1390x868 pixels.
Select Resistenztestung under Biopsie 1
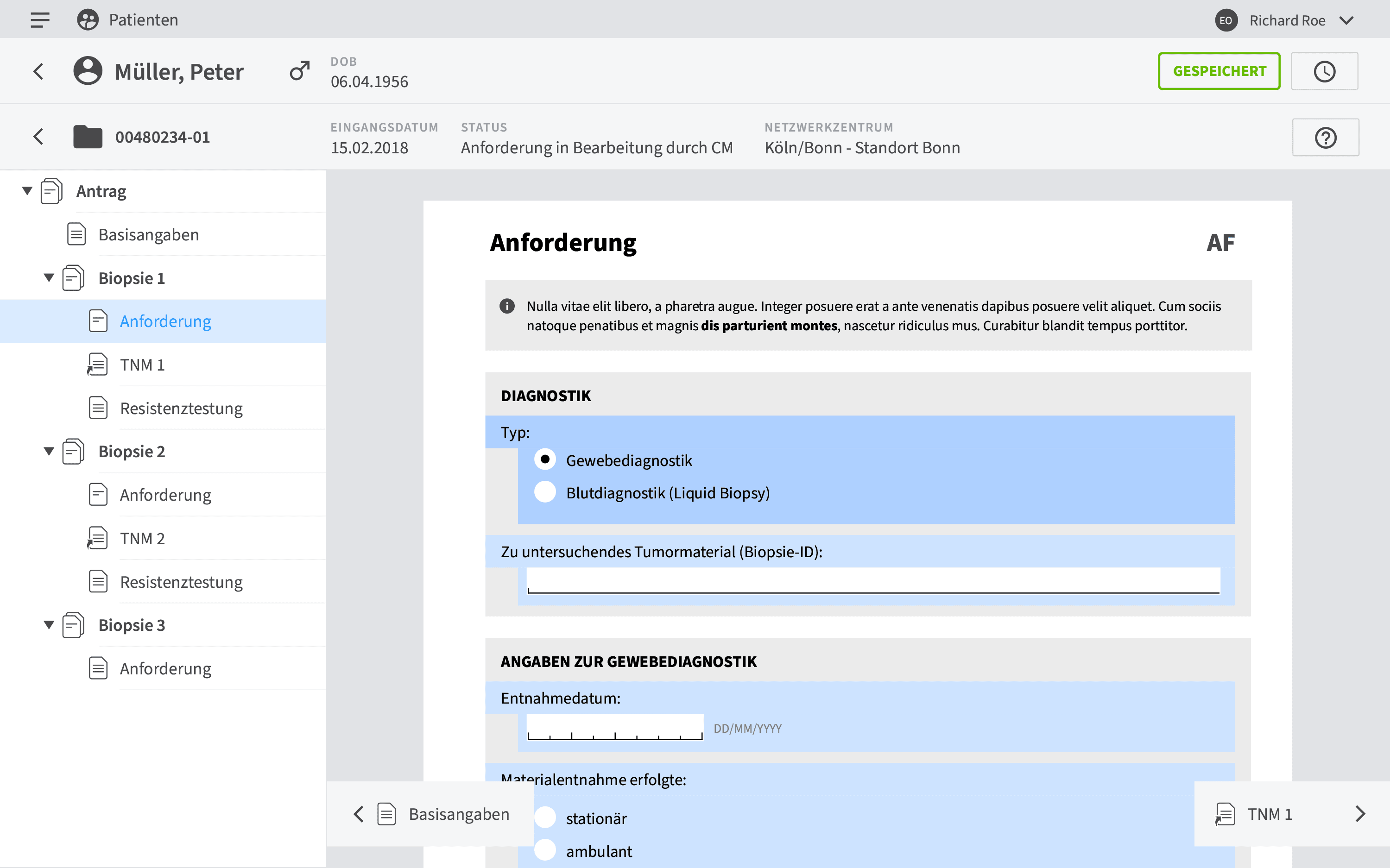[x=181, y=408]
